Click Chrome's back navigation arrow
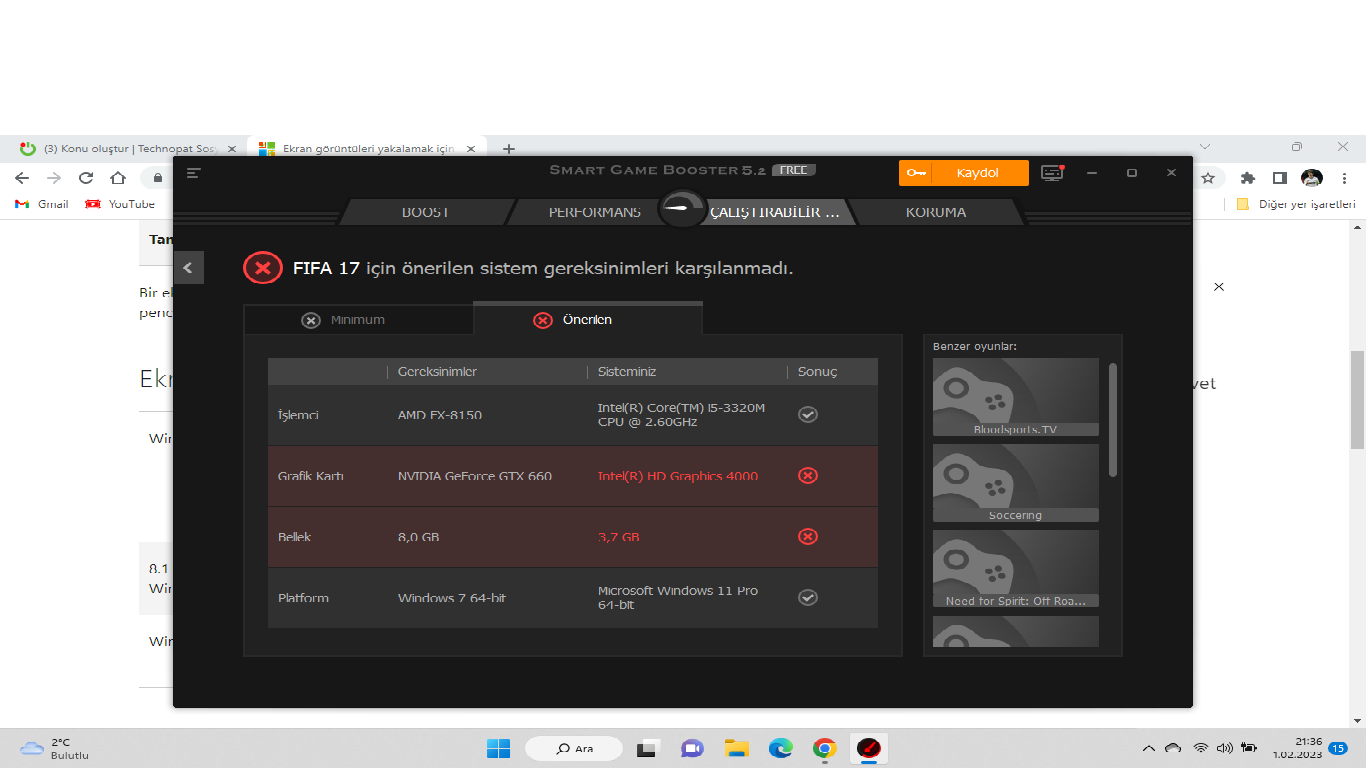The width and height of the screenshot is (1366, 768). 22,178
